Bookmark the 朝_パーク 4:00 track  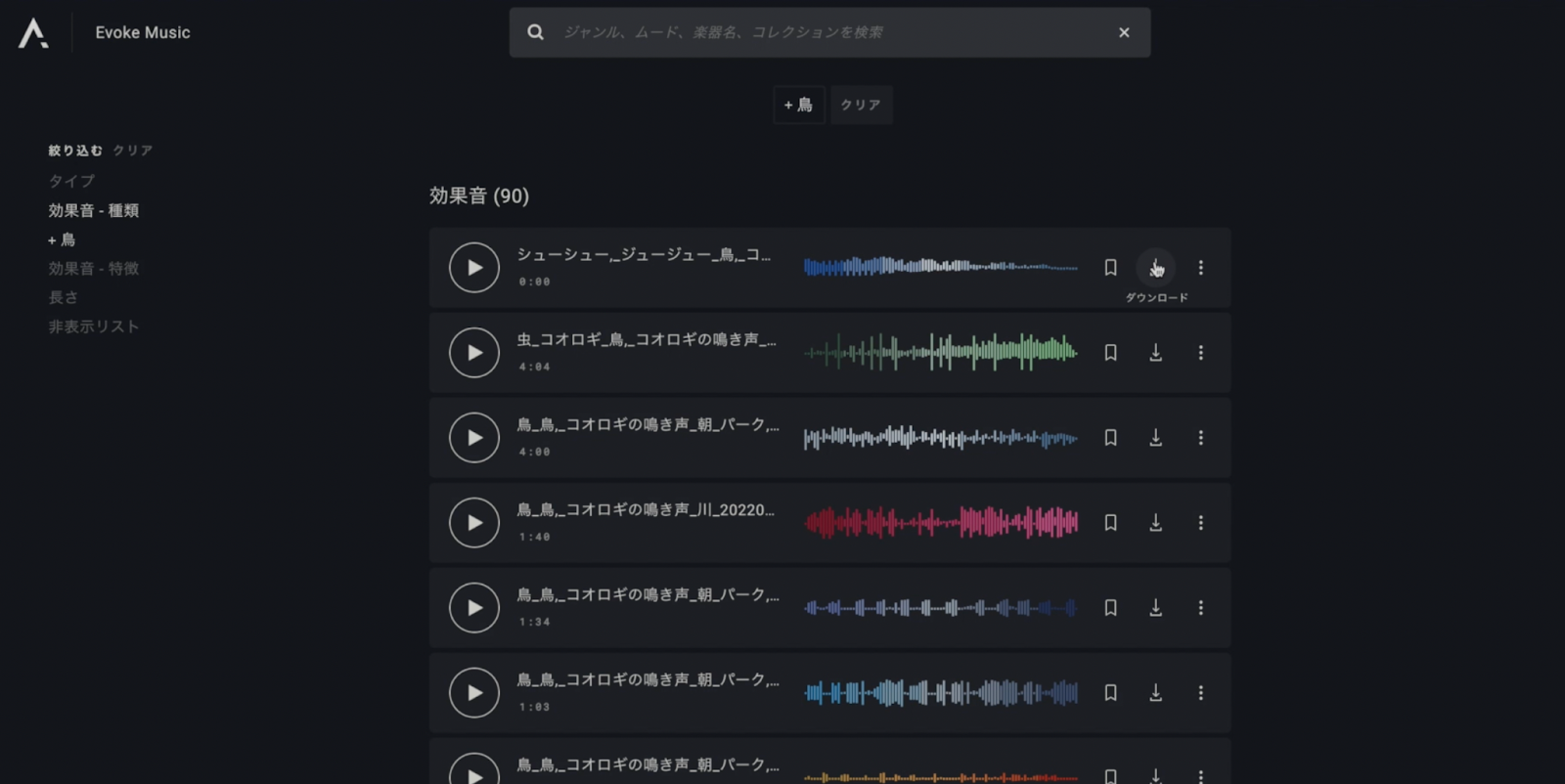click(x=1110, y=438)
